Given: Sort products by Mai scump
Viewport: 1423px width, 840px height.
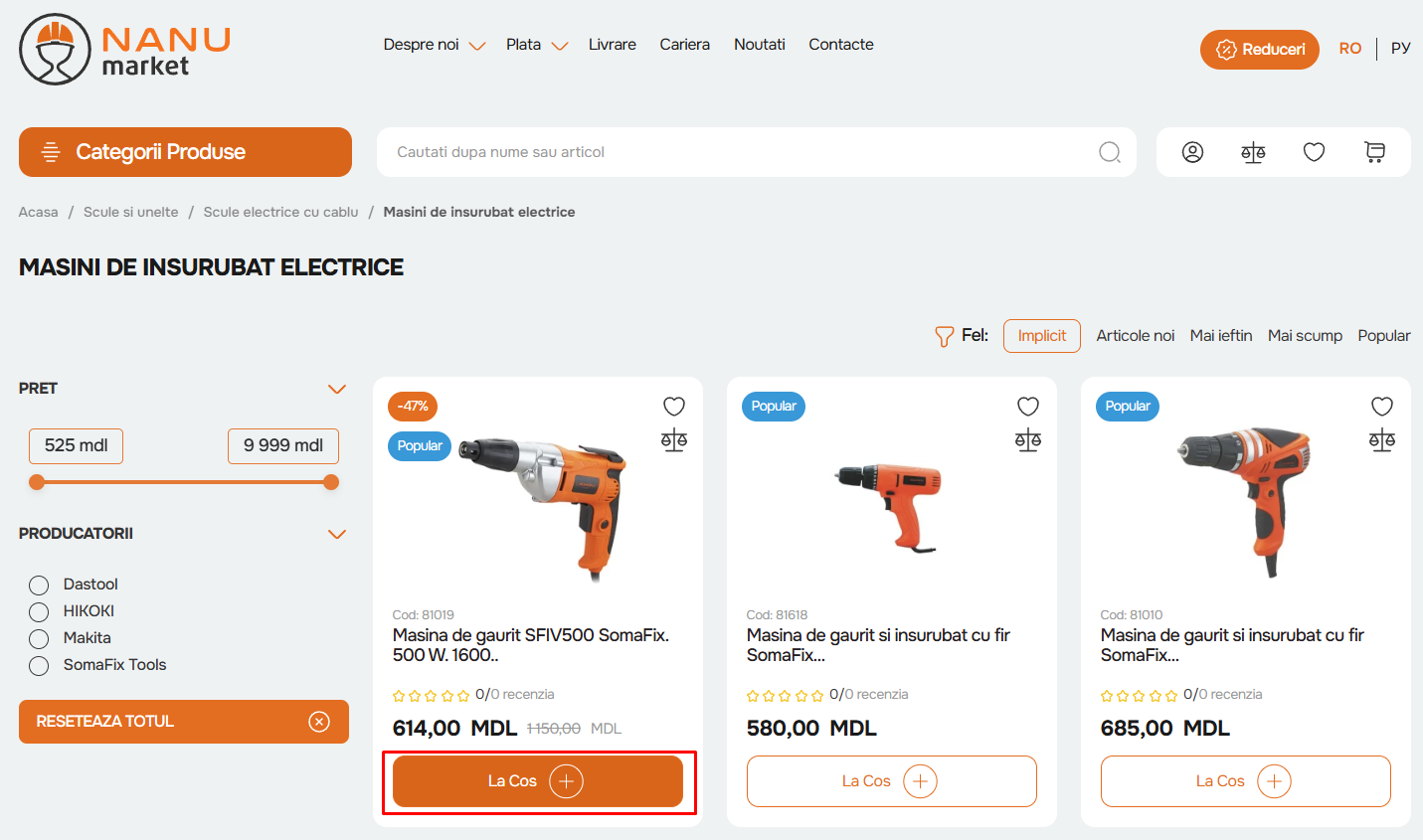Looking at the screenshot, I should tap(1305, 336).
